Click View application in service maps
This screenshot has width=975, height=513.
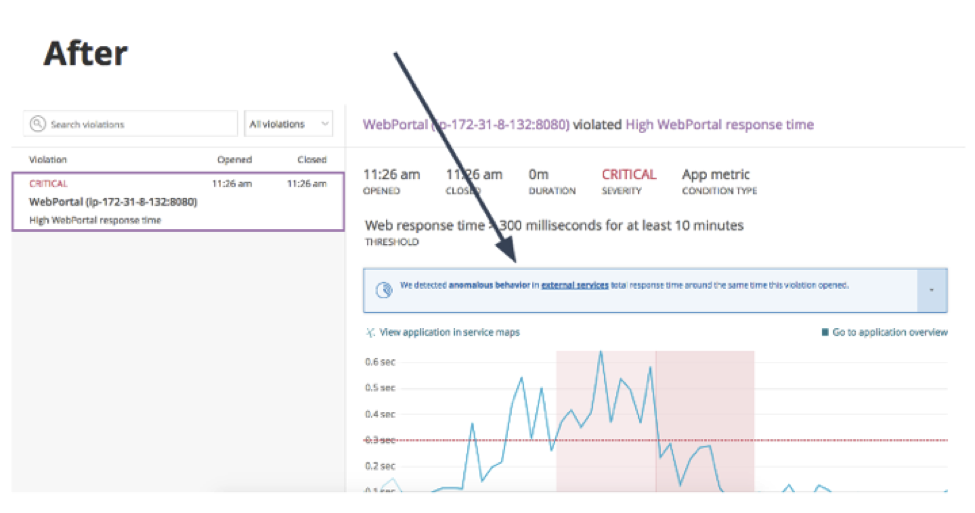pyautogui.click(x=450, y=333)
